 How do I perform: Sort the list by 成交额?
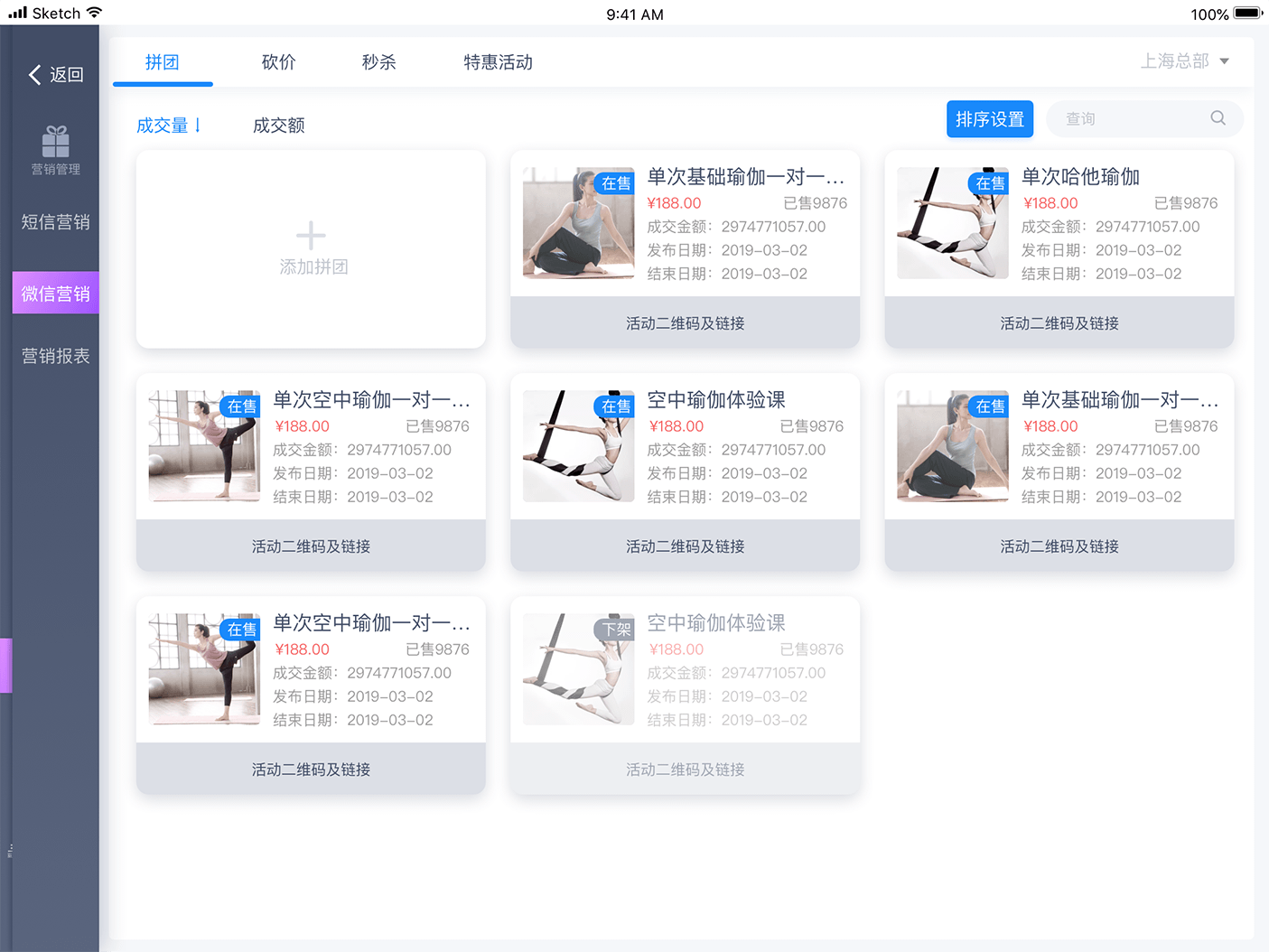click(x=278, y=126)
